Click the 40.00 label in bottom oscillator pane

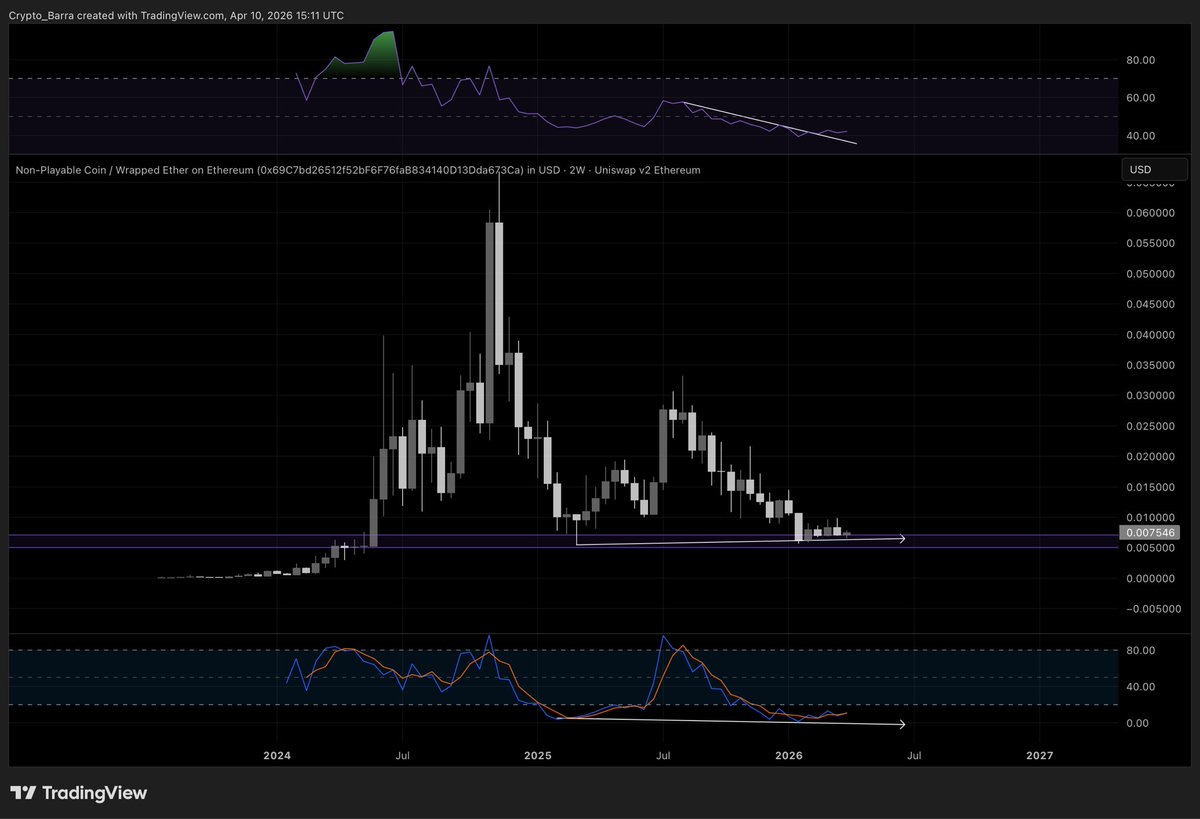pyautogui.click(x=1141, y=687)
